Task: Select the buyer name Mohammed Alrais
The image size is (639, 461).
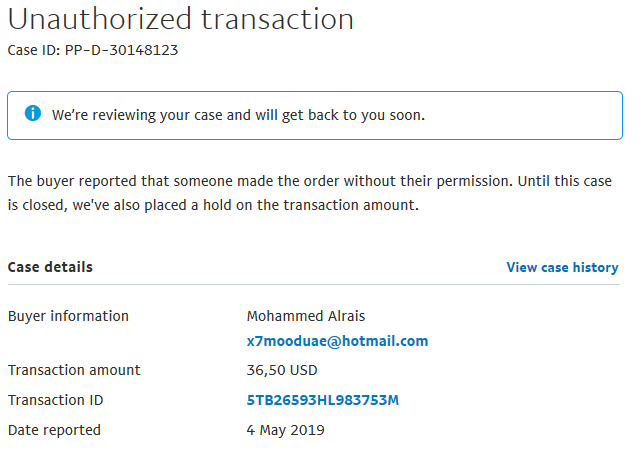Action: [306, 316]
